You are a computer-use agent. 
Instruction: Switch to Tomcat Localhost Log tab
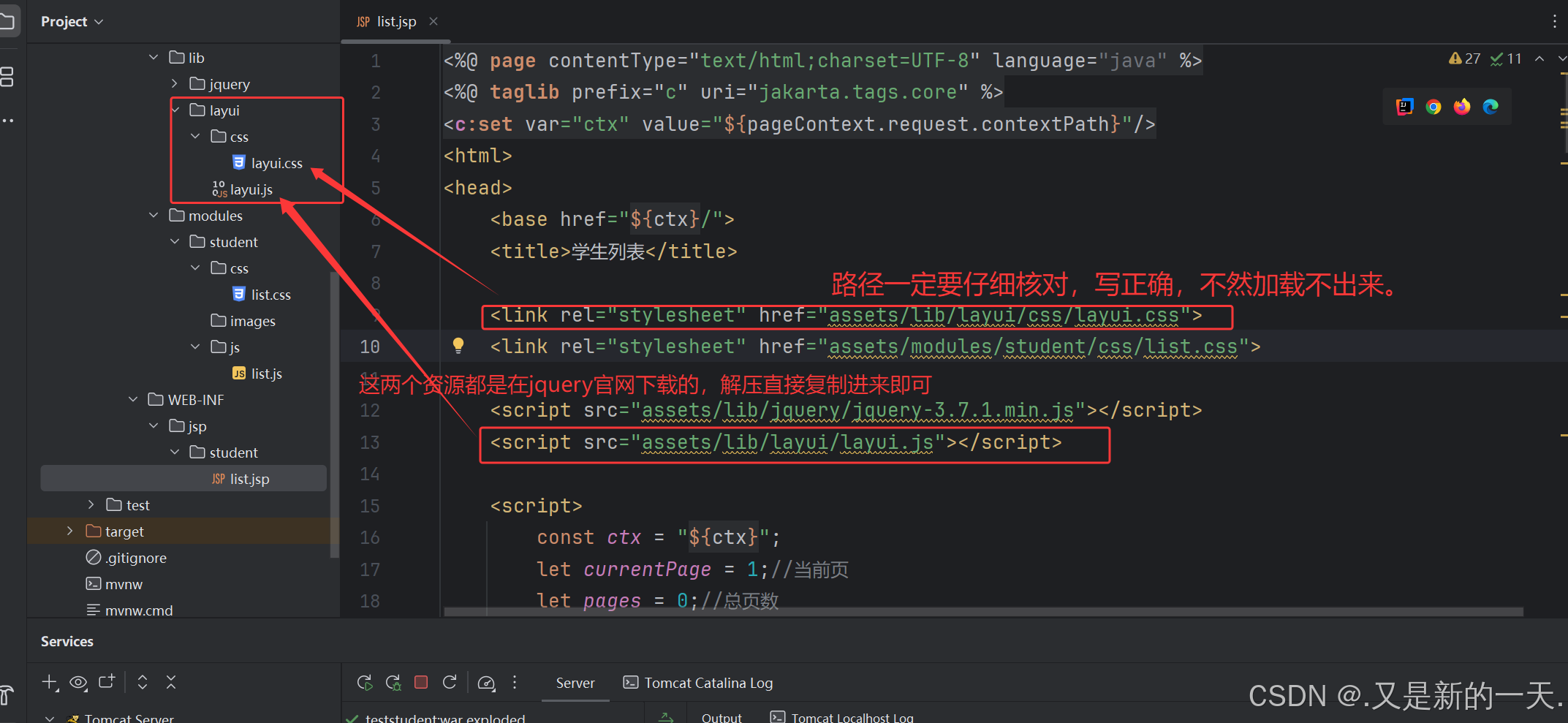(842, 718)
